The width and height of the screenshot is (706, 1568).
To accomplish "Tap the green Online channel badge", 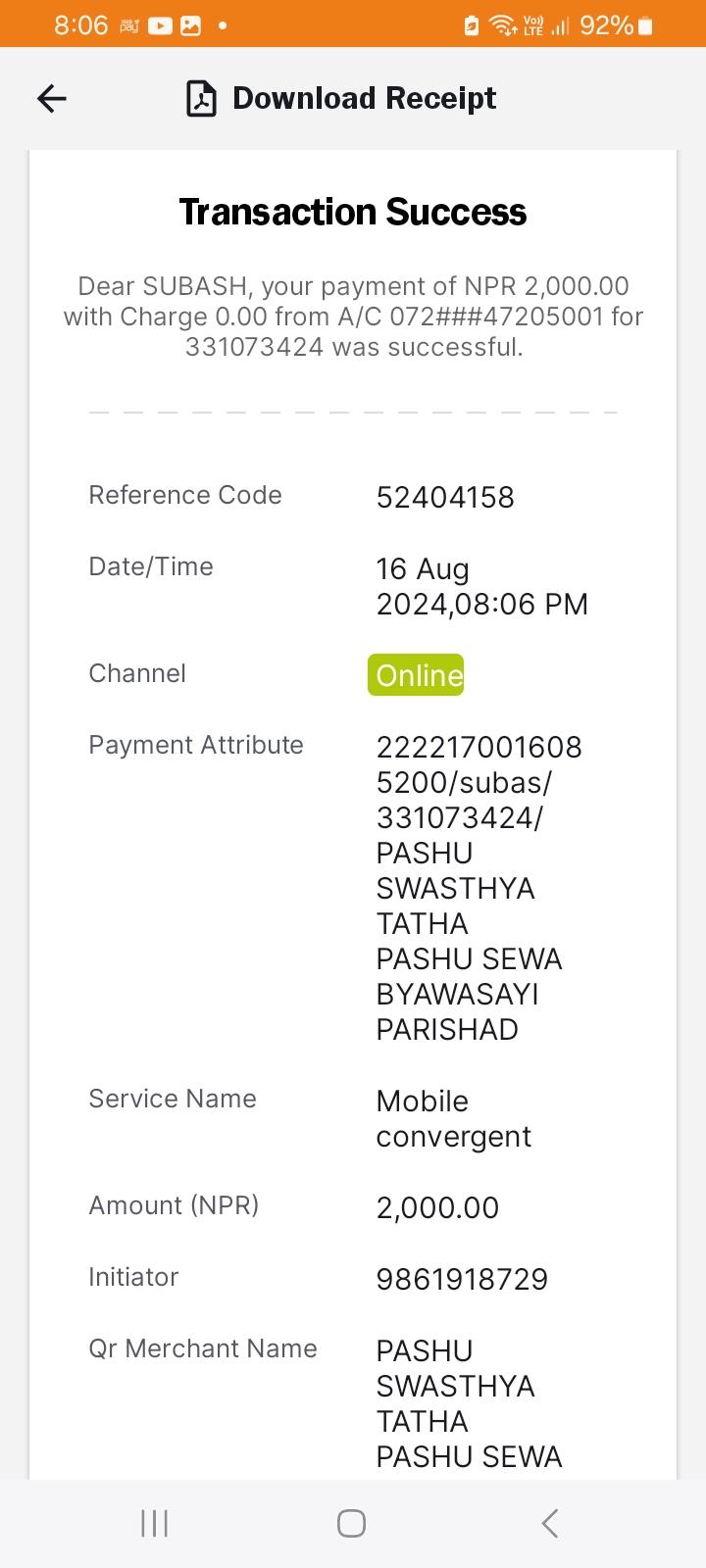I will coord(416,675).
